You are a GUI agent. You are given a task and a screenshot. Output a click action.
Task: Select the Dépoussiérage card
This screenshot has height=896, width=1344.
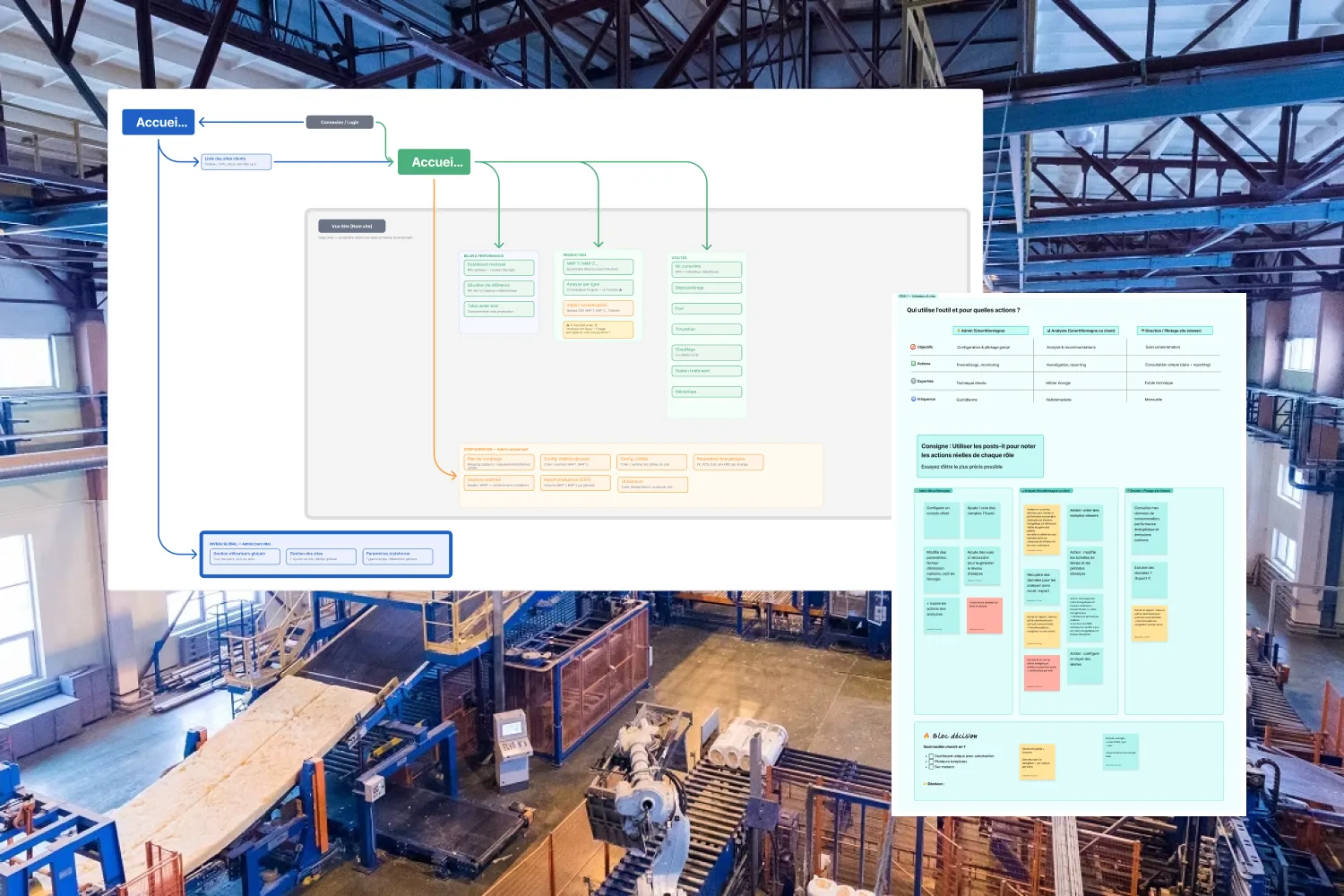[x=707, y=288]
